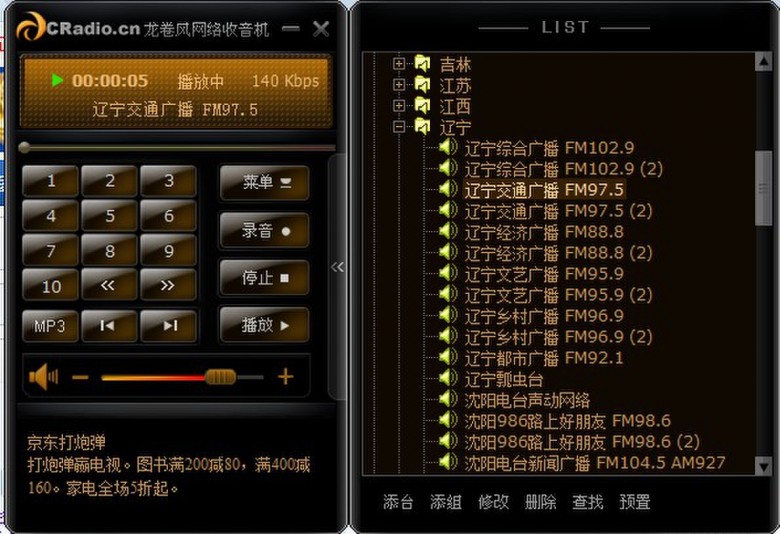Expand the 吉林 folder in the tree
780x534 pixels.
398,64
